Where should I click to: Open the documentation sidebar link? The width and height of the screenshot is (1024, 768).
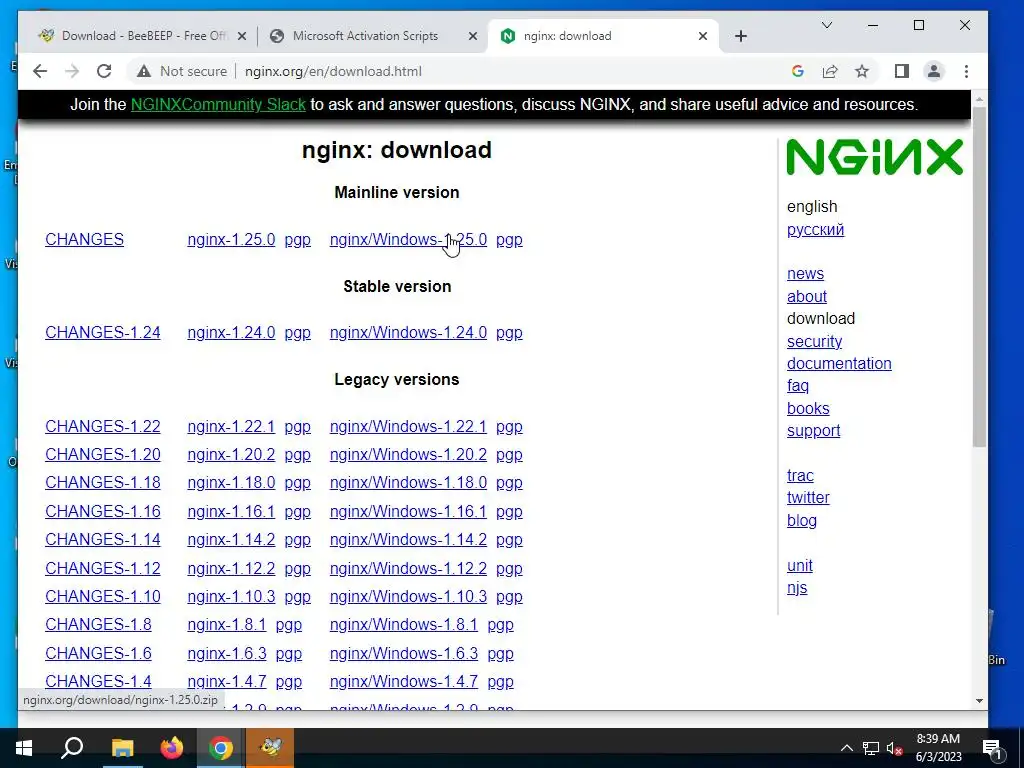[839, 364]
